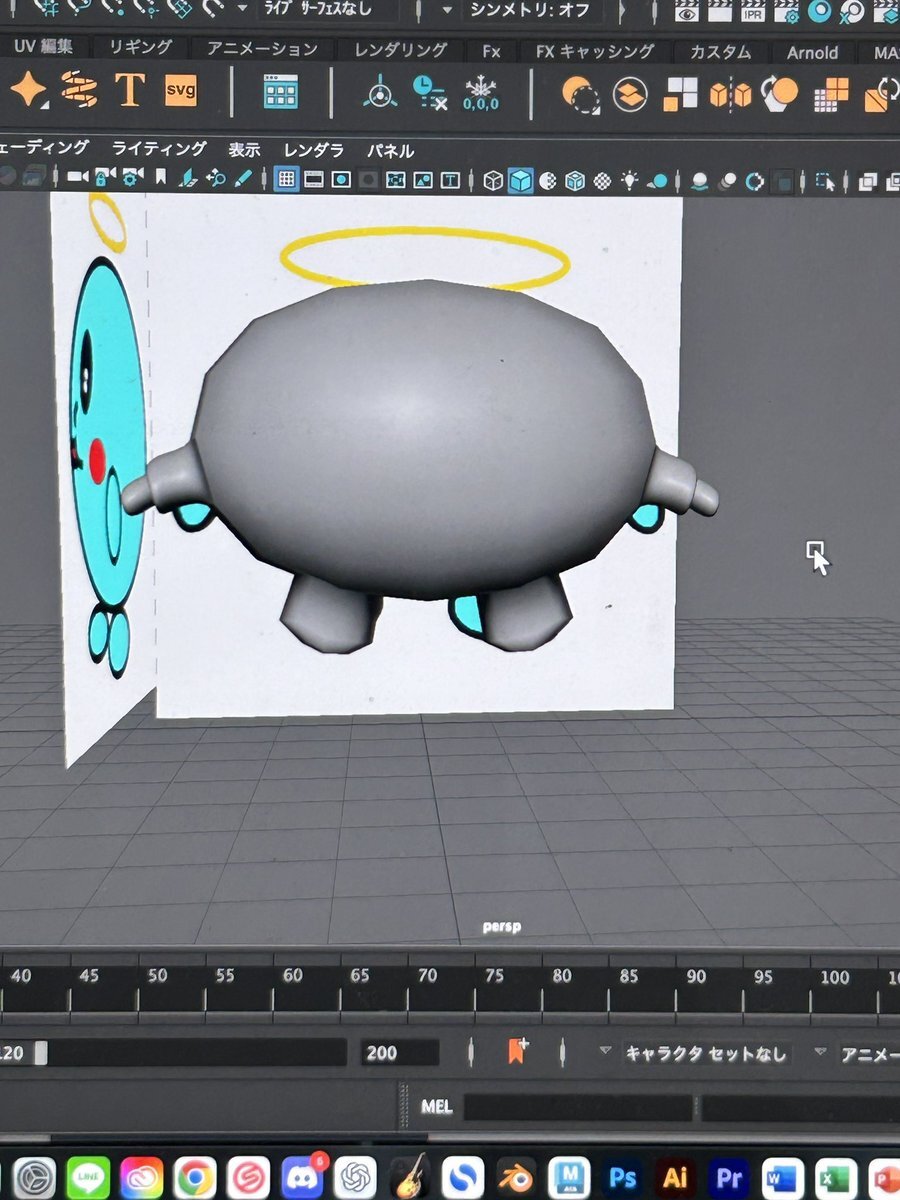Image resolution: width=900 pixels, height=1200 pixels.
Task: Click the Center Pivot shelf icon
Action: pyautogui.click(x=379, y=94)
